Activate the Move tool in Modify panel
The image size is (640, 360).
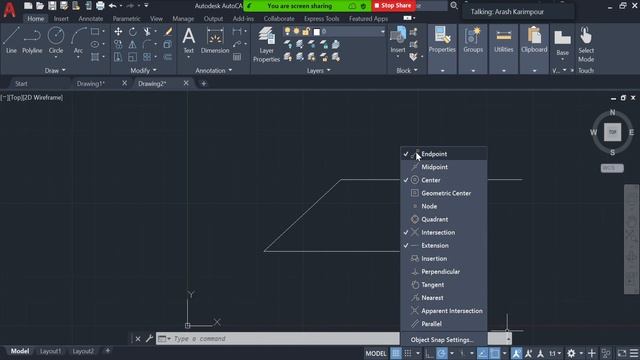118,31
